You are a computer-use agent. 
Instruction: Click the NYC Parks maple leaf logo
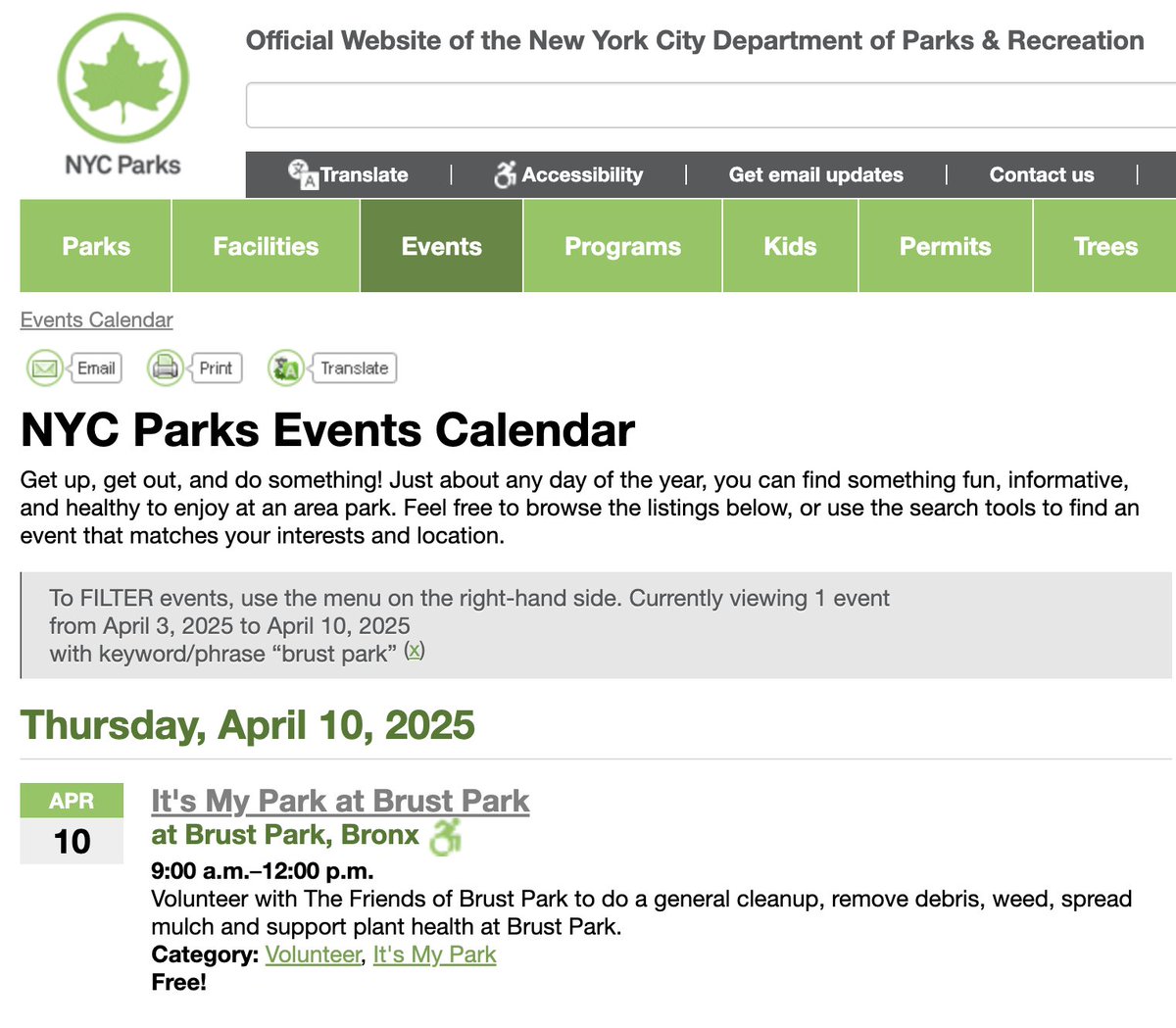122,77
